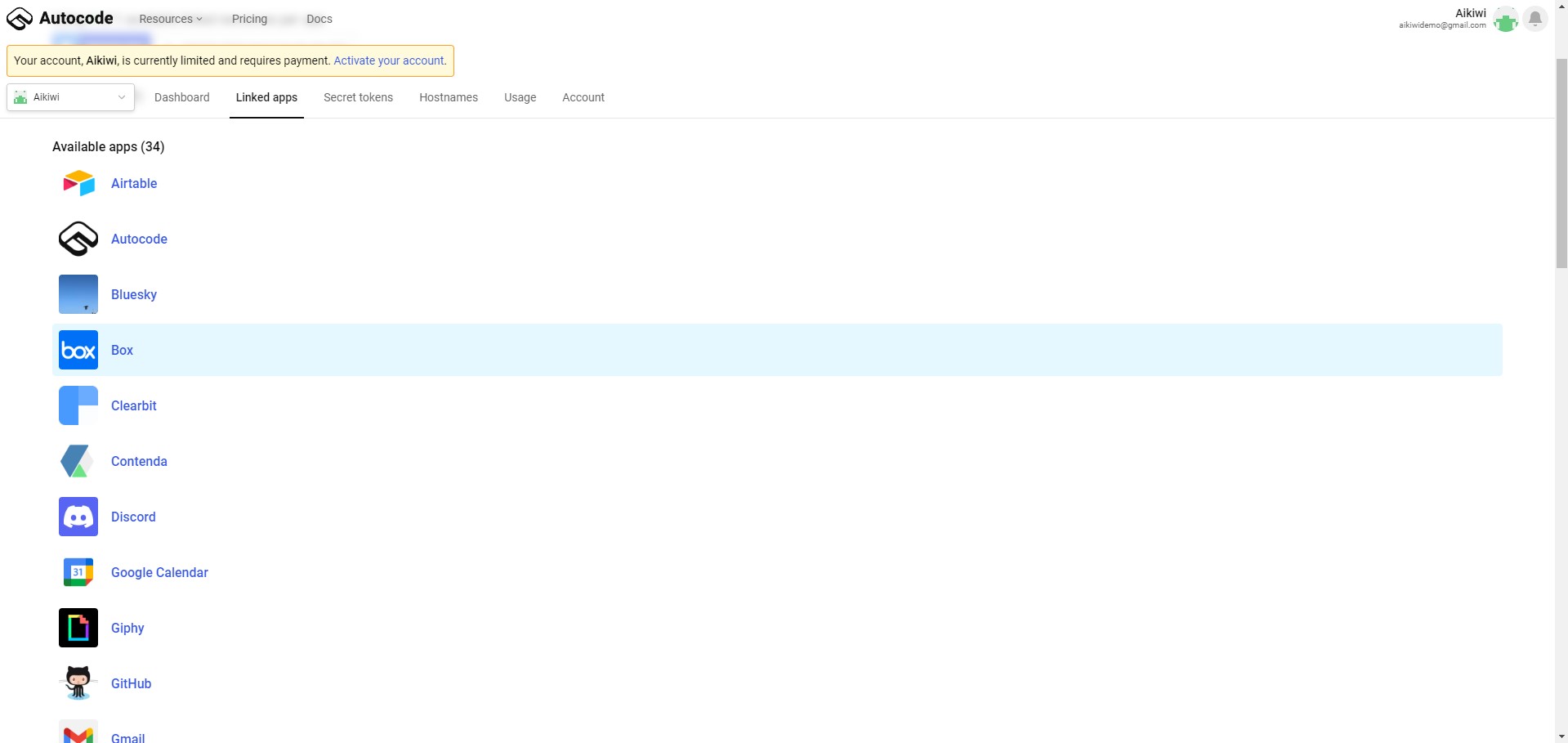
Task: Click the GitHub octocat icon
Action: pyautogui.click(x=78, y=683)
